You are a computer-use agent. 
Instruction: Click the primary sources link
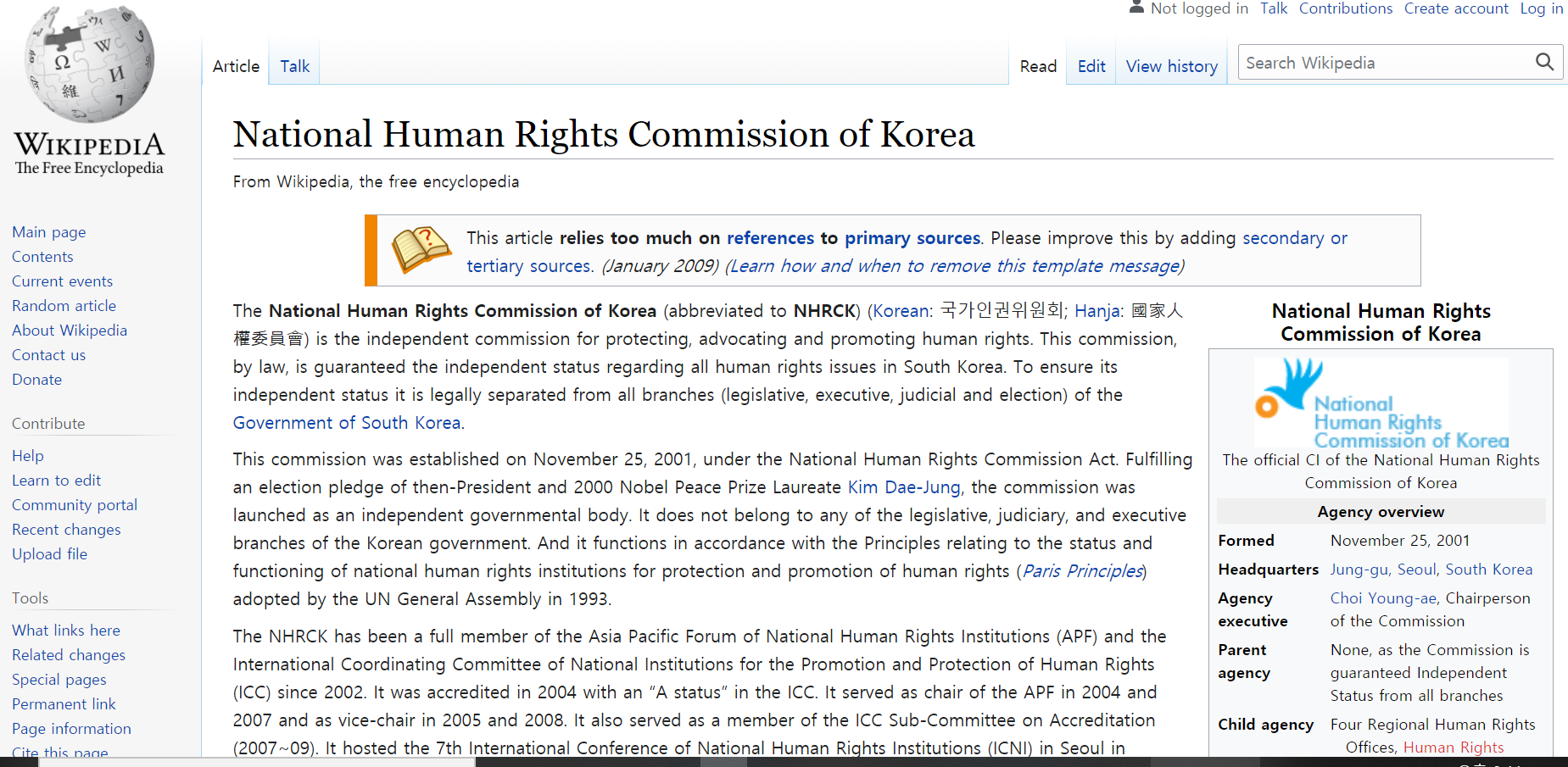912,238
